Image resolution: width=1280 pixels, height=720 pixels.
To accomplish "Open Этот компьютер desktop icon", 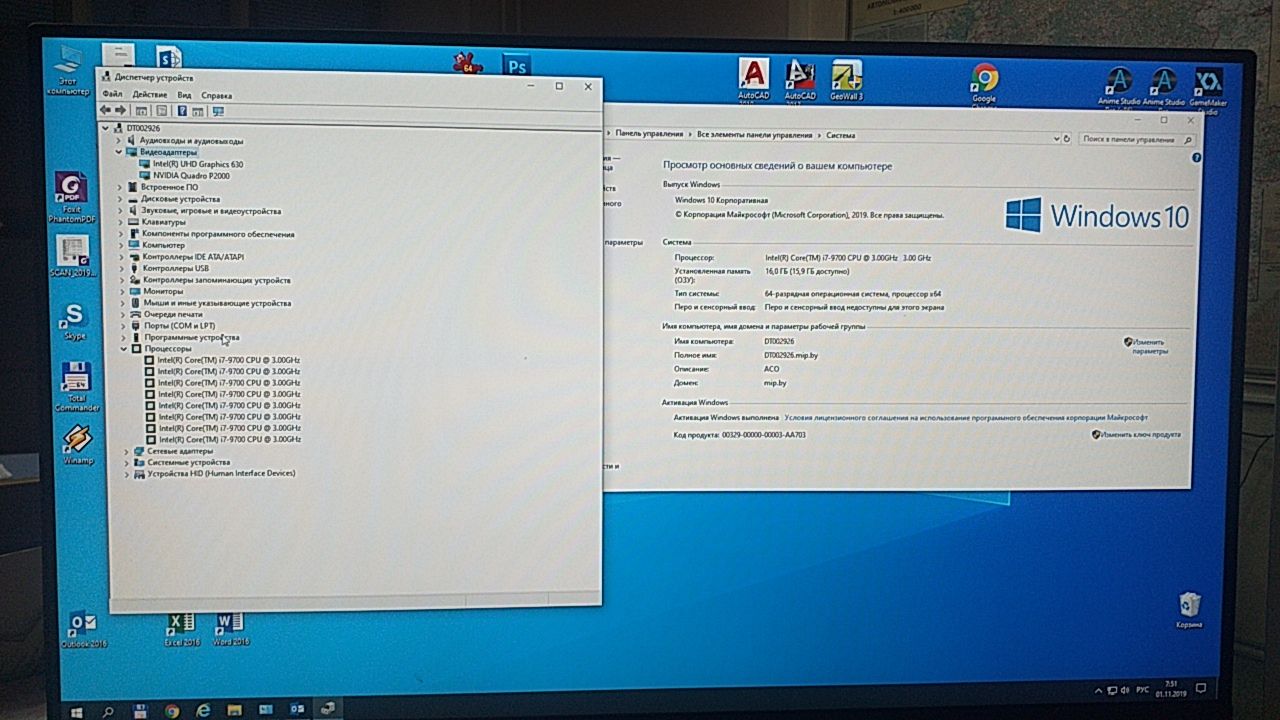I will (68, 70).
